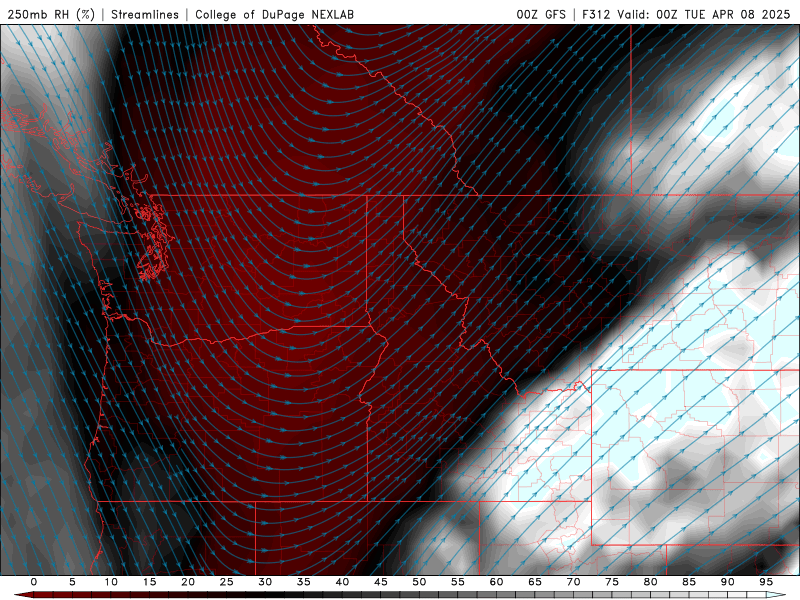This screenshot has width=800, height=600.
Task: Select the "Streamlines" header label
Action: [x=145, y=14]
